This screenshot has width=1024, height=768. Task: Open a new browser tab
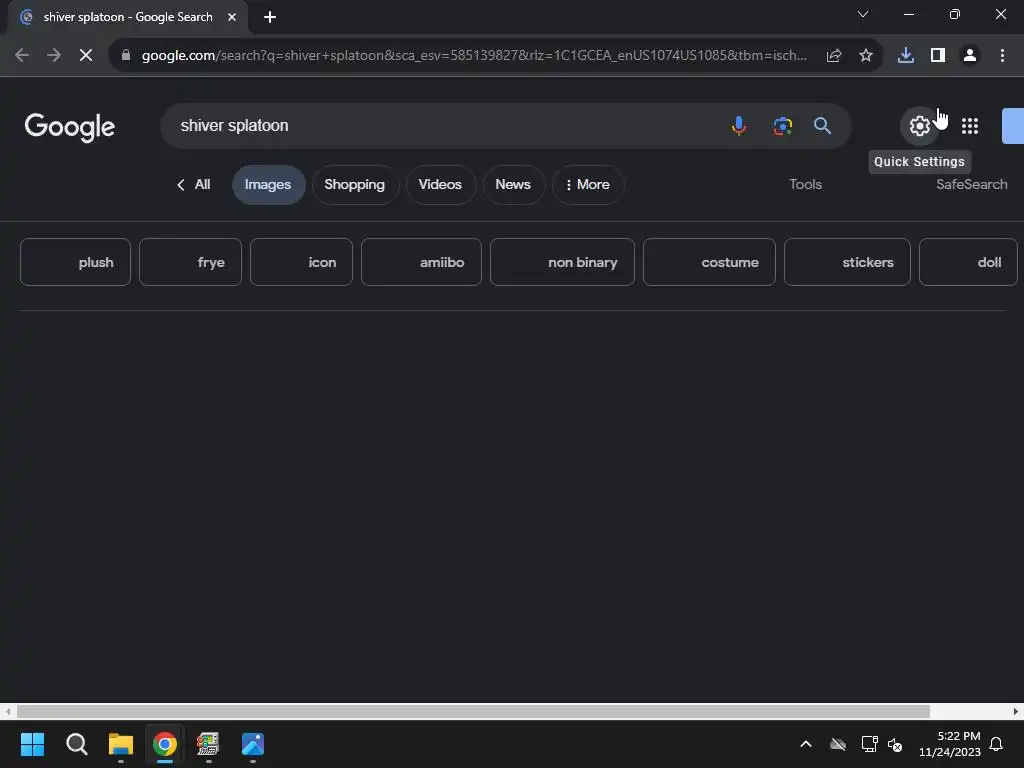coord(270,17)
